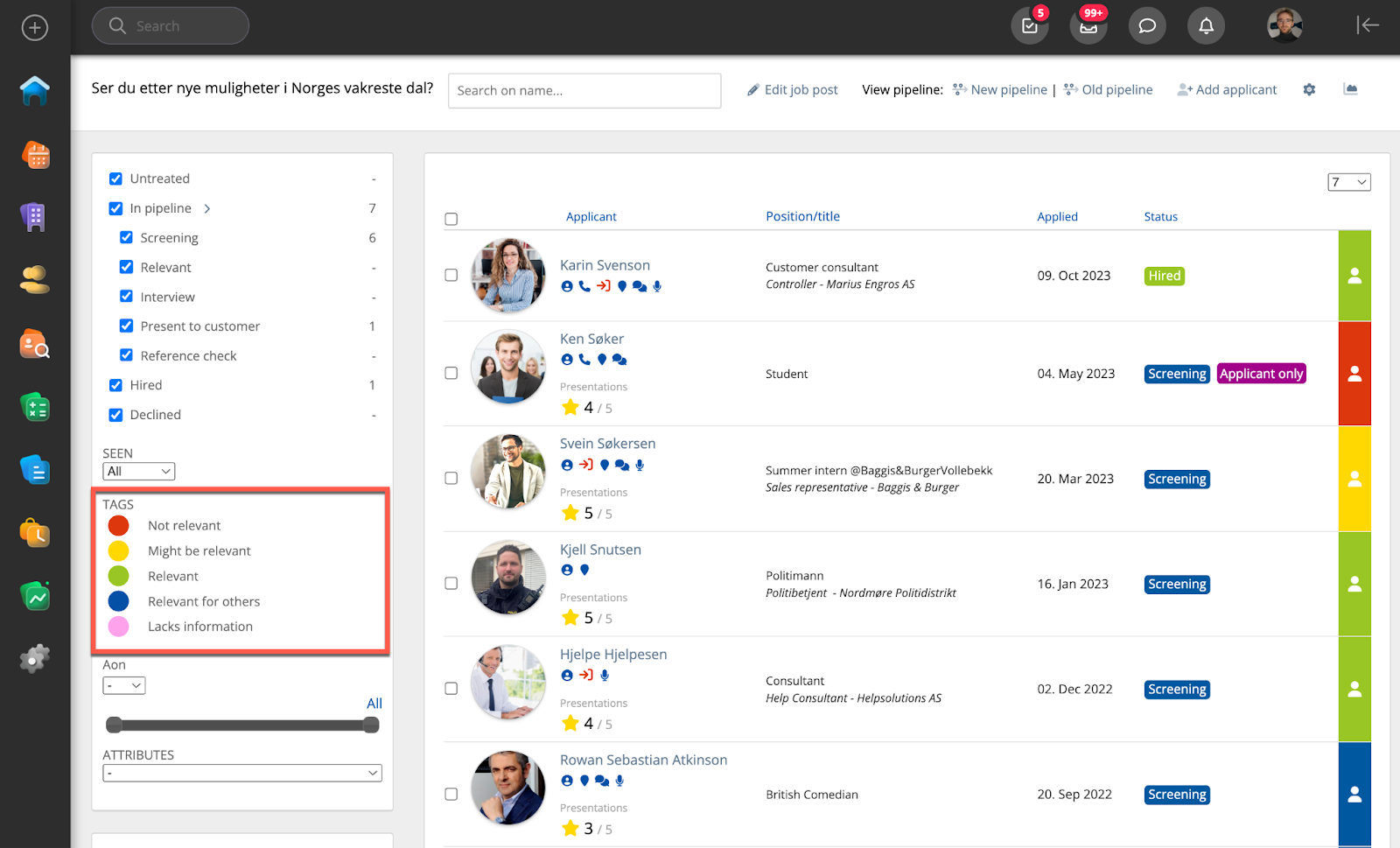Uncheck the Untreated filter checkbox

115,179
